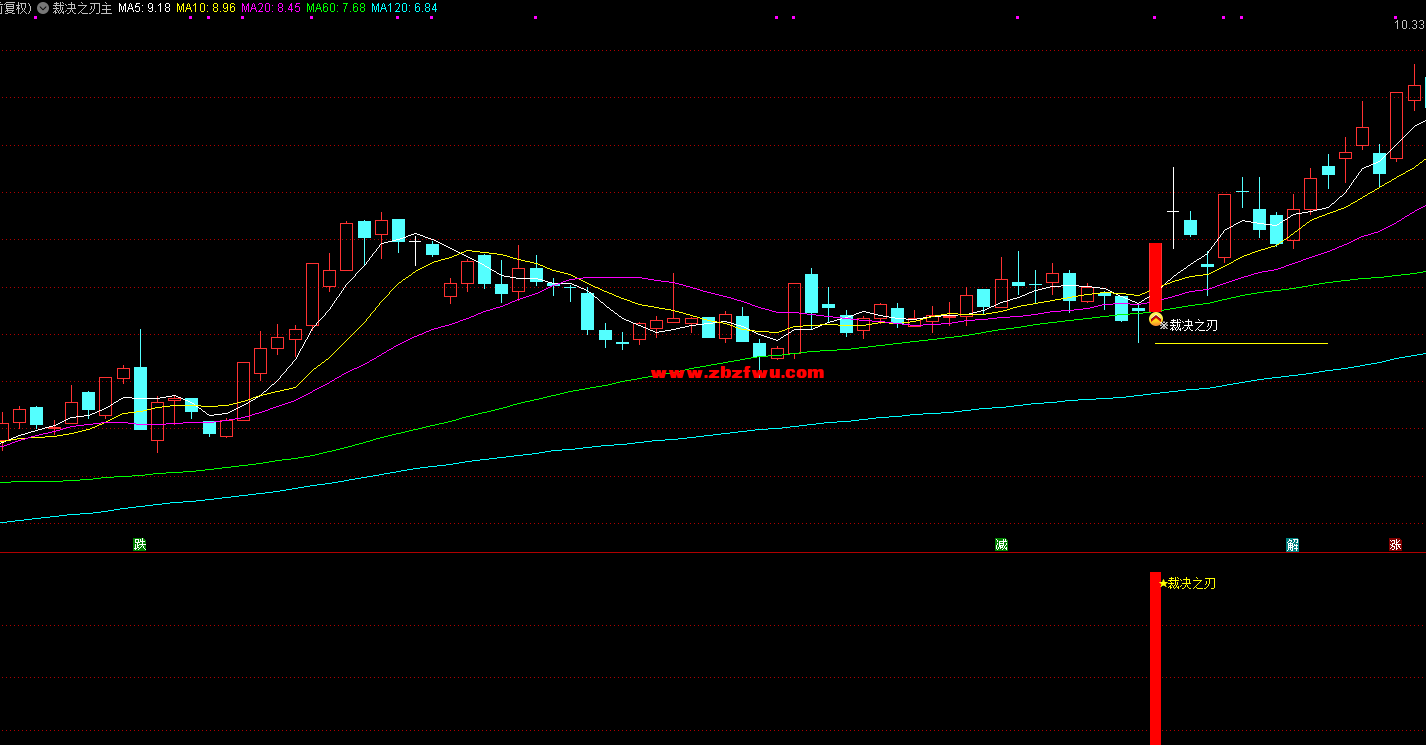Select the yellow MA10: 8.96 legend

(205, 7)
